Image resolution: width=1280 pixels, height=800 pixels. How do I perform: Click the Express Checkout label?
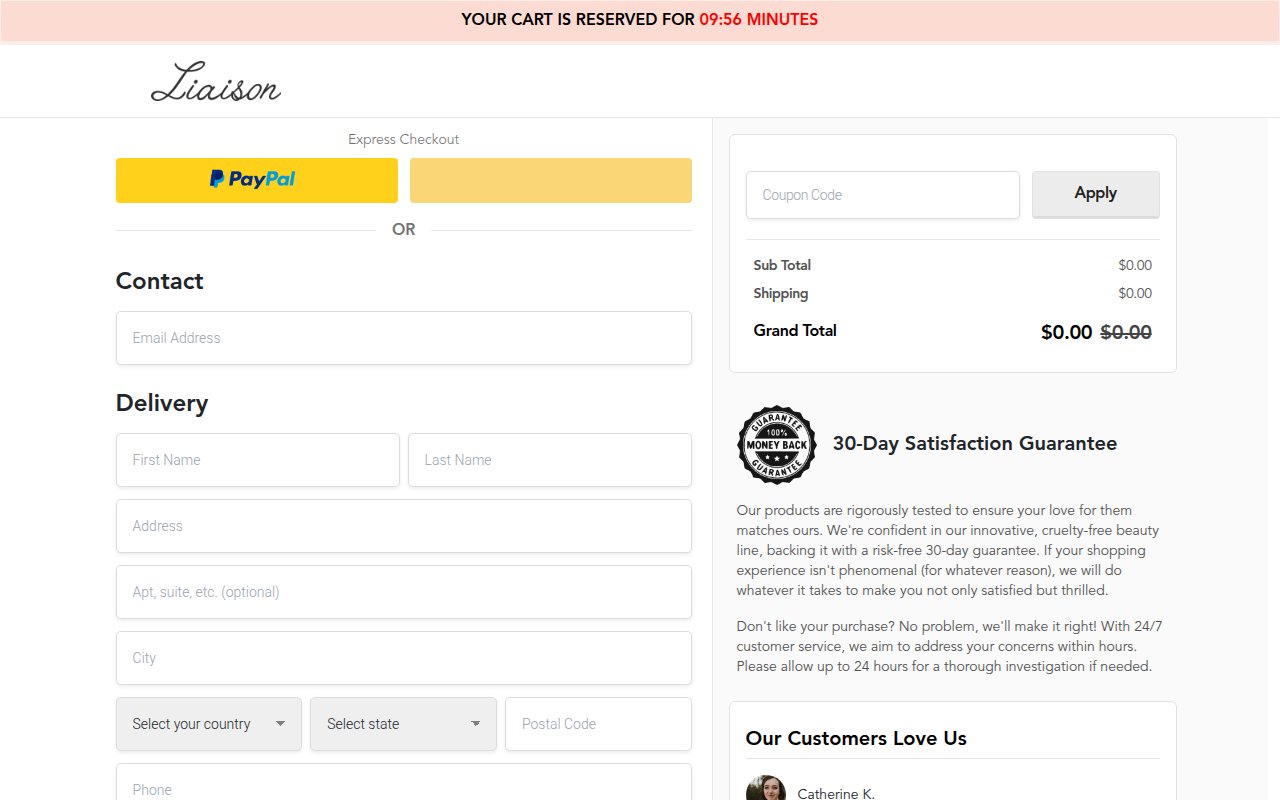coord(404,139)
